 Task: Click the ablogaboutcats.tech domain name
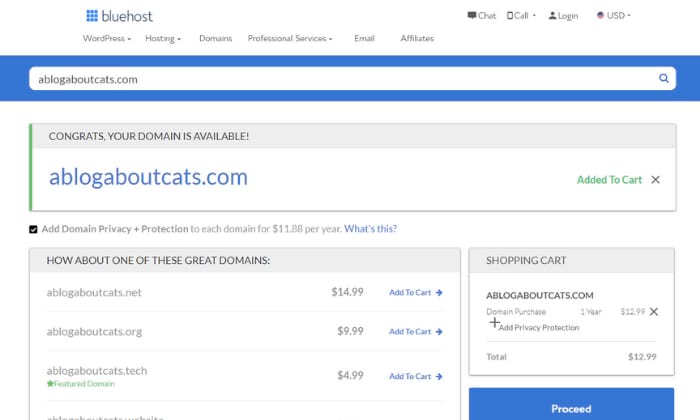point(97,371)
